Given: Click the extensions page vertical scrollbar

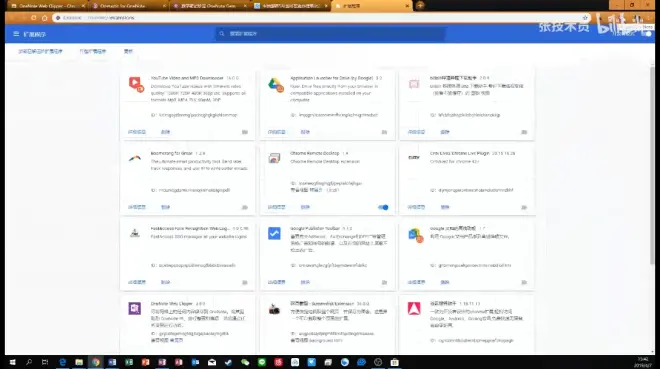Looking at the screenshot, I should tap(652, 164).
